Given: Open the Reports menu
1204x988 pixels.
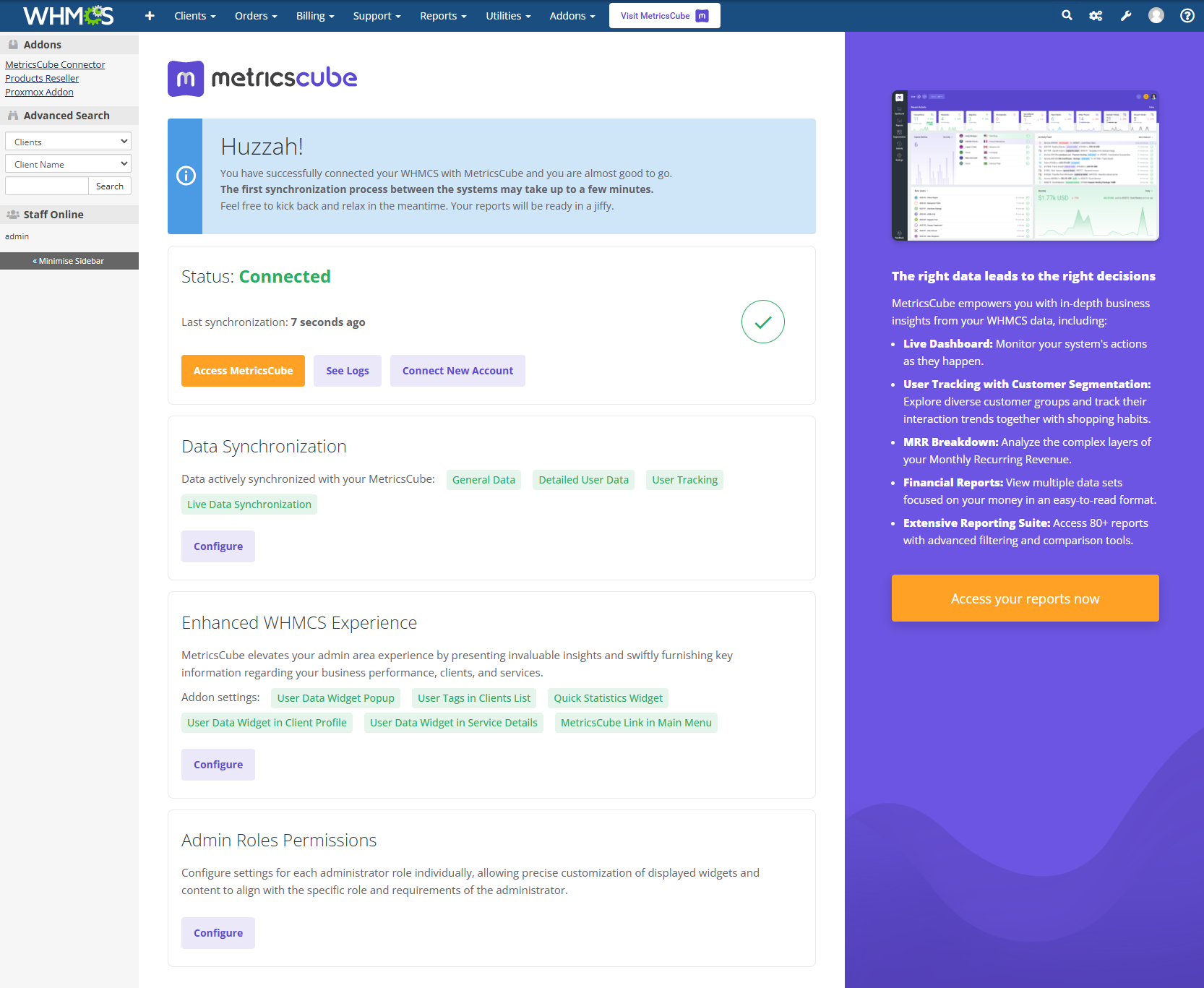Looking at the screenshot, I should (x=442, y=15).
